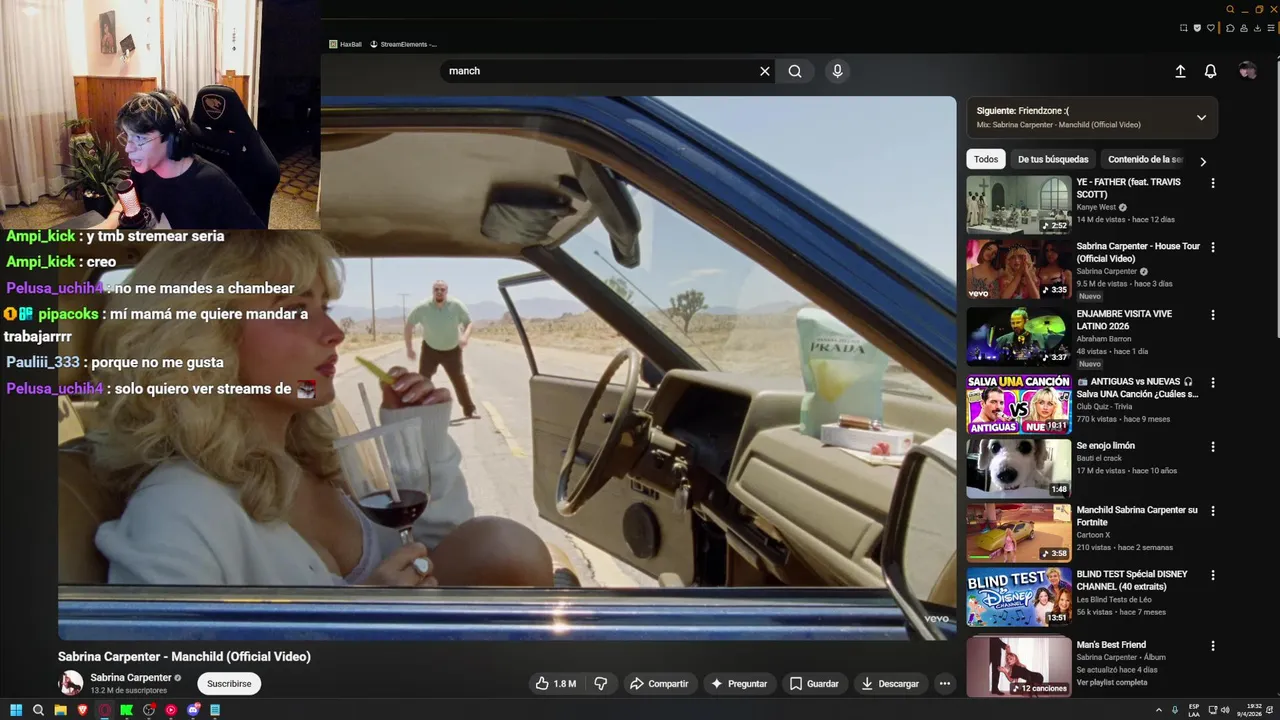Open the Sabrina Carpenter channel name link
Image resolution: width=1280 pixels, height=720 pixels.
(x=131, y=678)
